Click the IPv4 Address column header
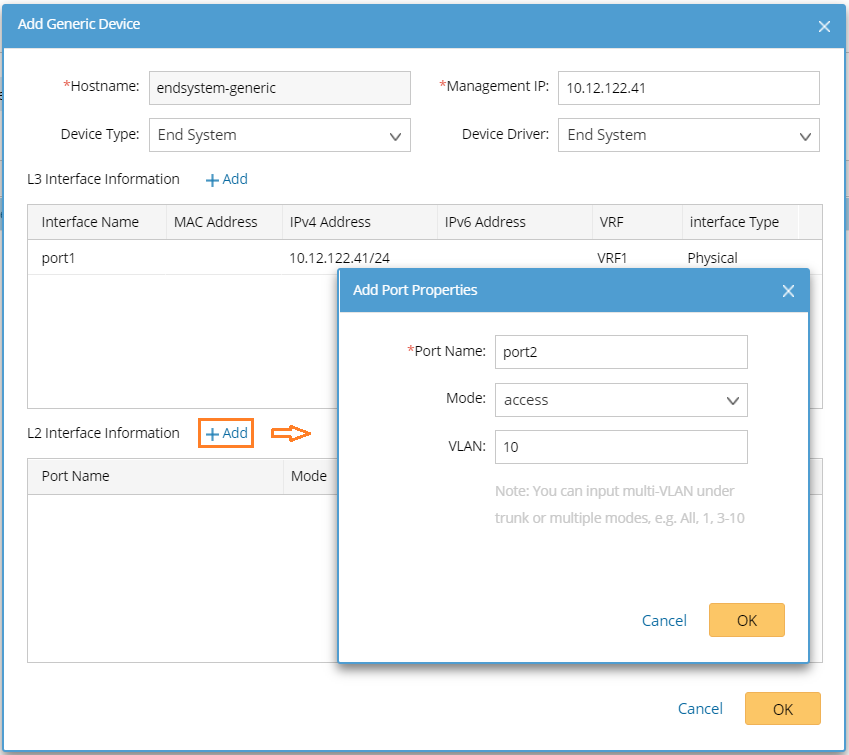 (x=330, y=222)
